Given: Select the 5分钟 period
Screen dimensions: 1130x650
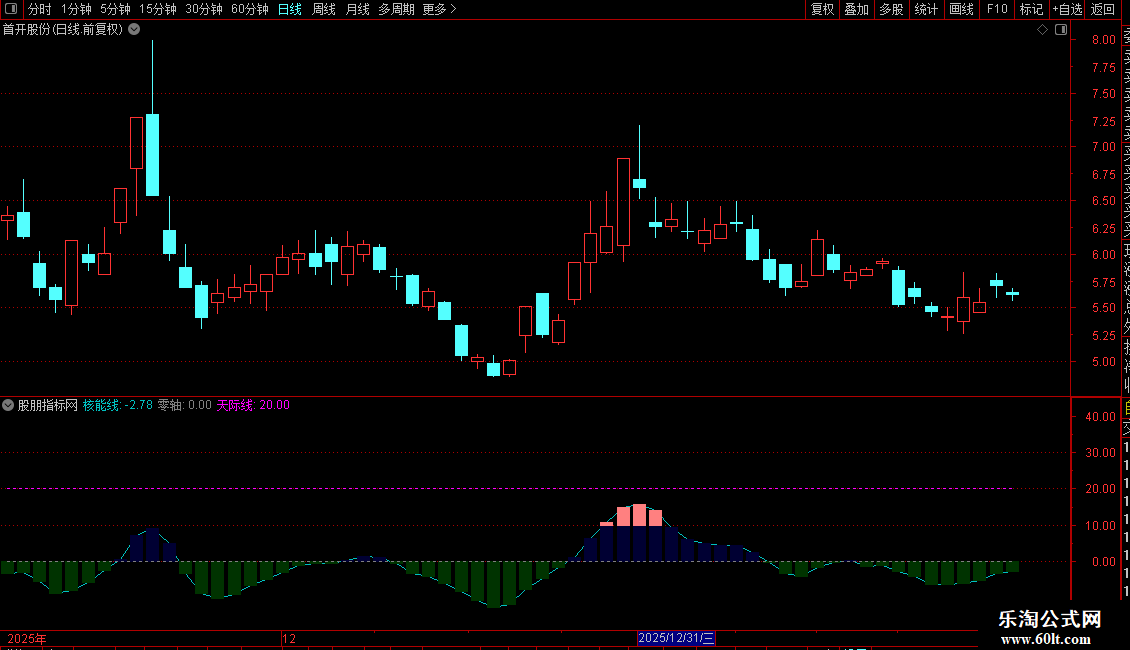Looking at the screenshot, I should pyautogui.click(x=115, y=9).
